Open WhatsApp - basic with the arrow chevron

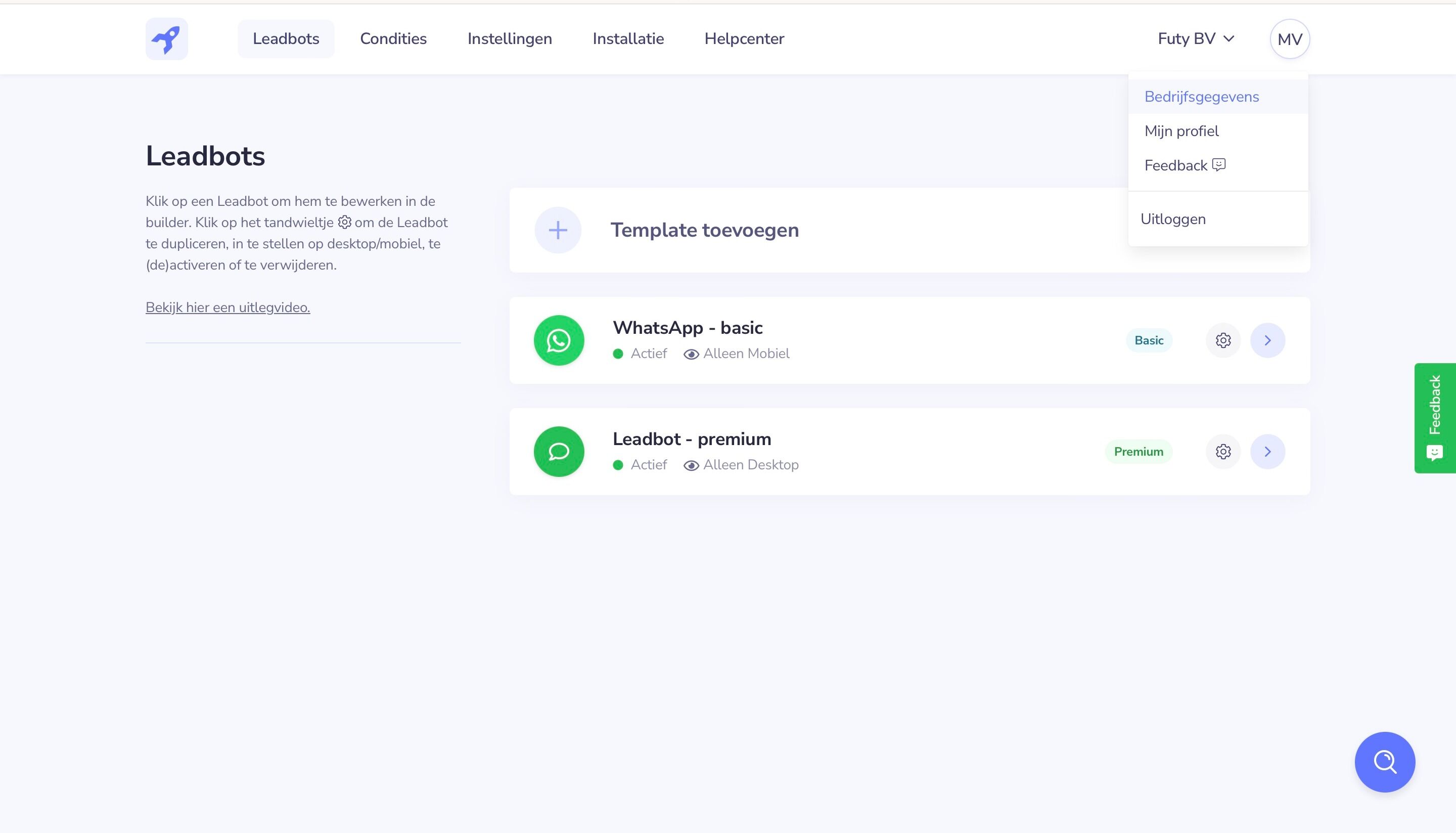1268,340
